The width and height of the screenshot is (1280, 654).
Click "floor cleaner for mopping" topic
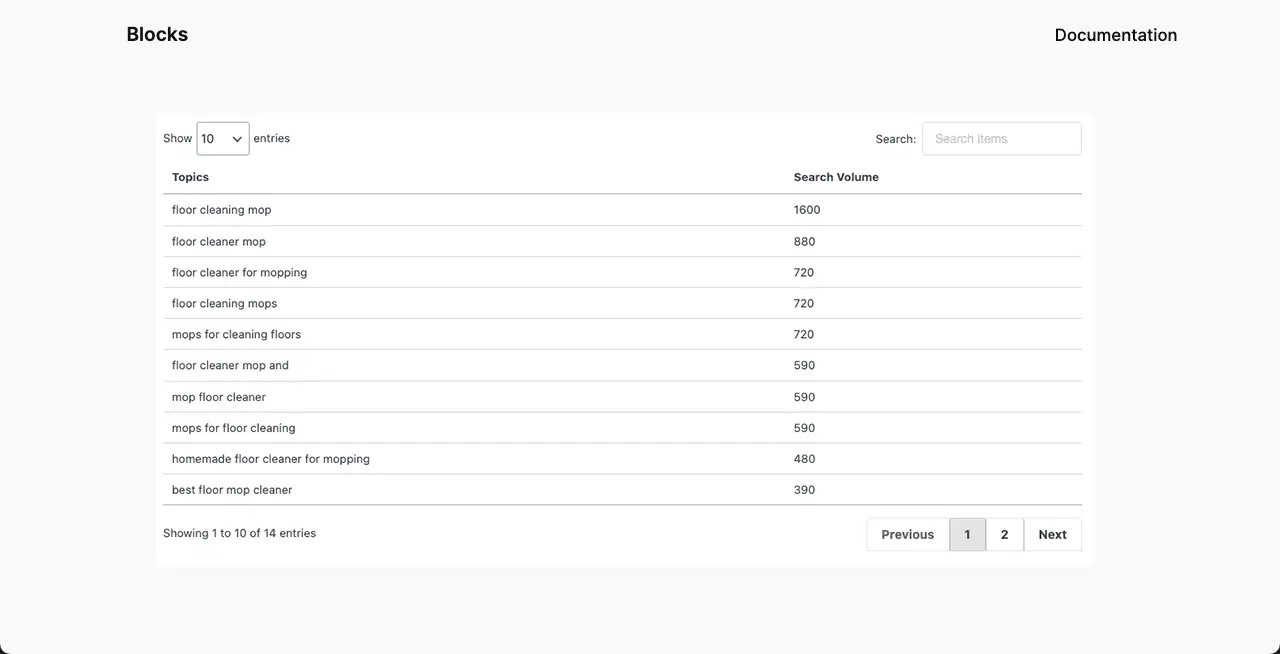point(239,272)
